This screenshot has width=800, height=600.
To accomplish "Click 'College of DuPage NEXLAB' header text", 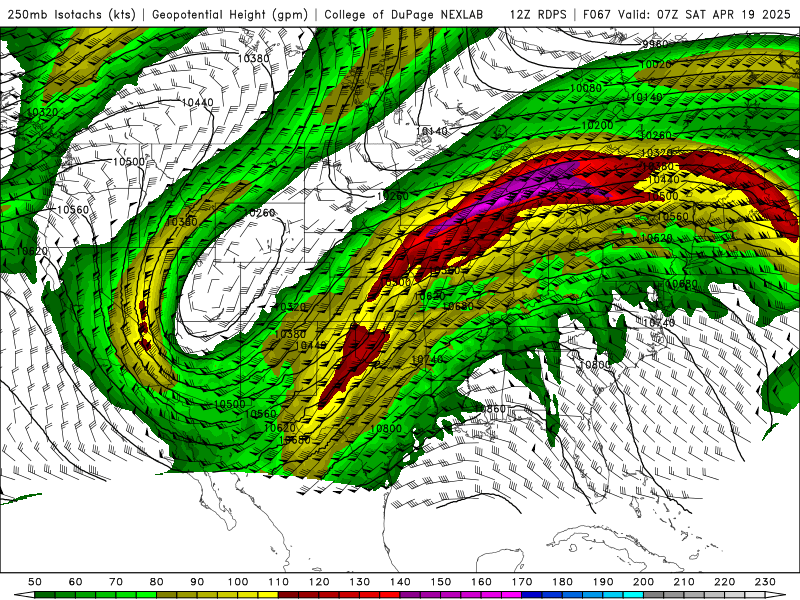I will point(404,14).
